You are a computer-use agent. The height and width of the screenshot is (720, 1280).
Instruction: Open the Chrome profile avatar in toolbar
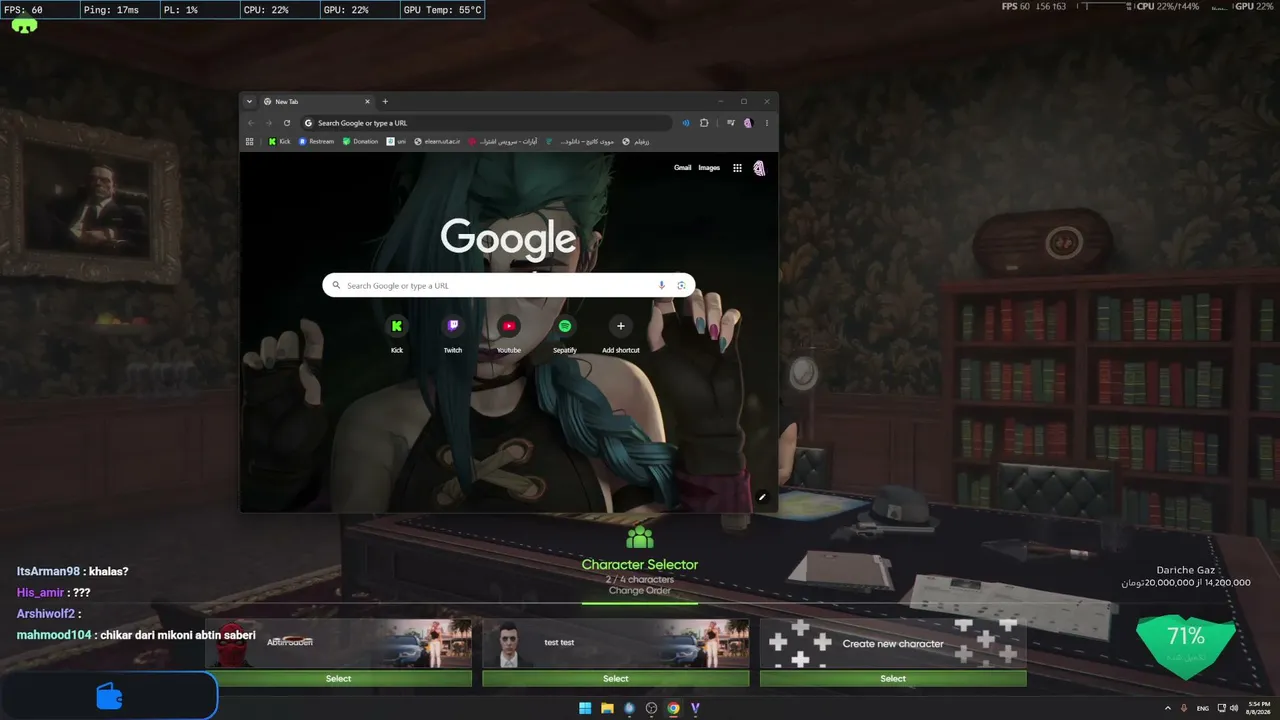(748, 123)
